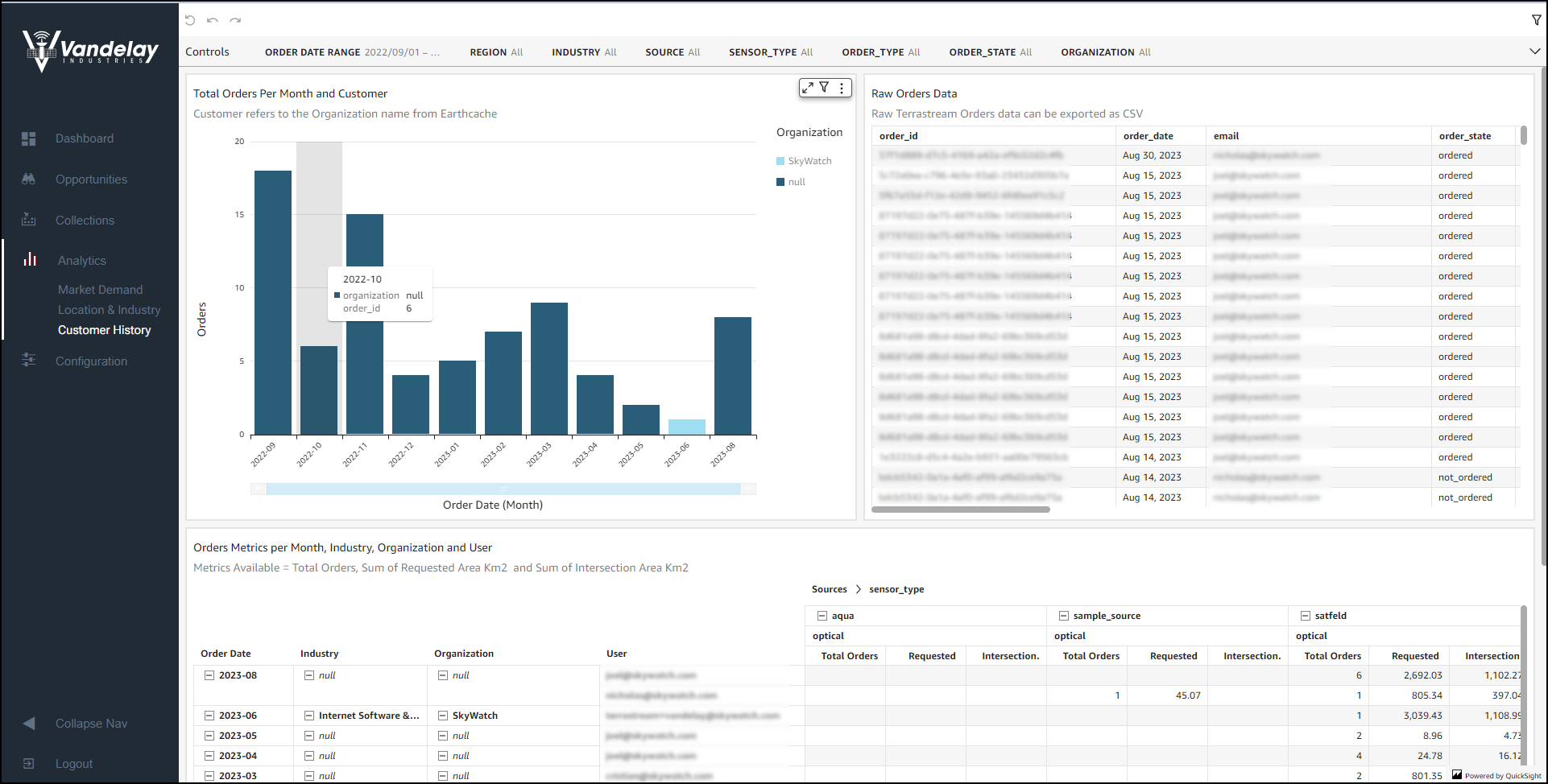Open the ORDER_TYPE filter dropdown

click(881, 52)
